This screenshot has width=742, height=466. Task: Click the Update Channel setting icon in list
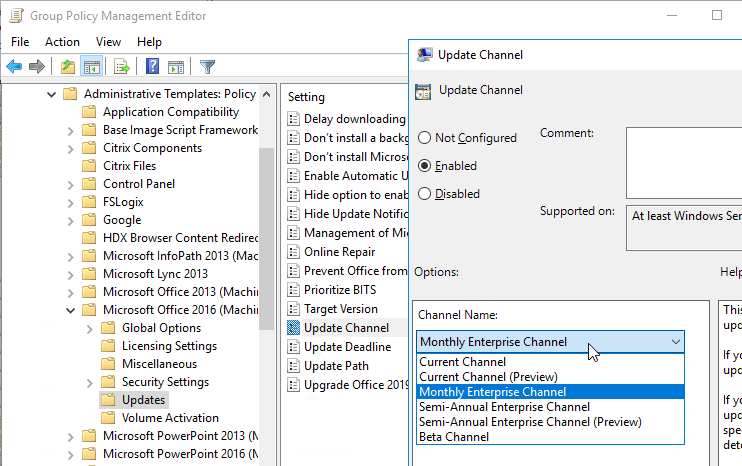(x=293, y=327)
